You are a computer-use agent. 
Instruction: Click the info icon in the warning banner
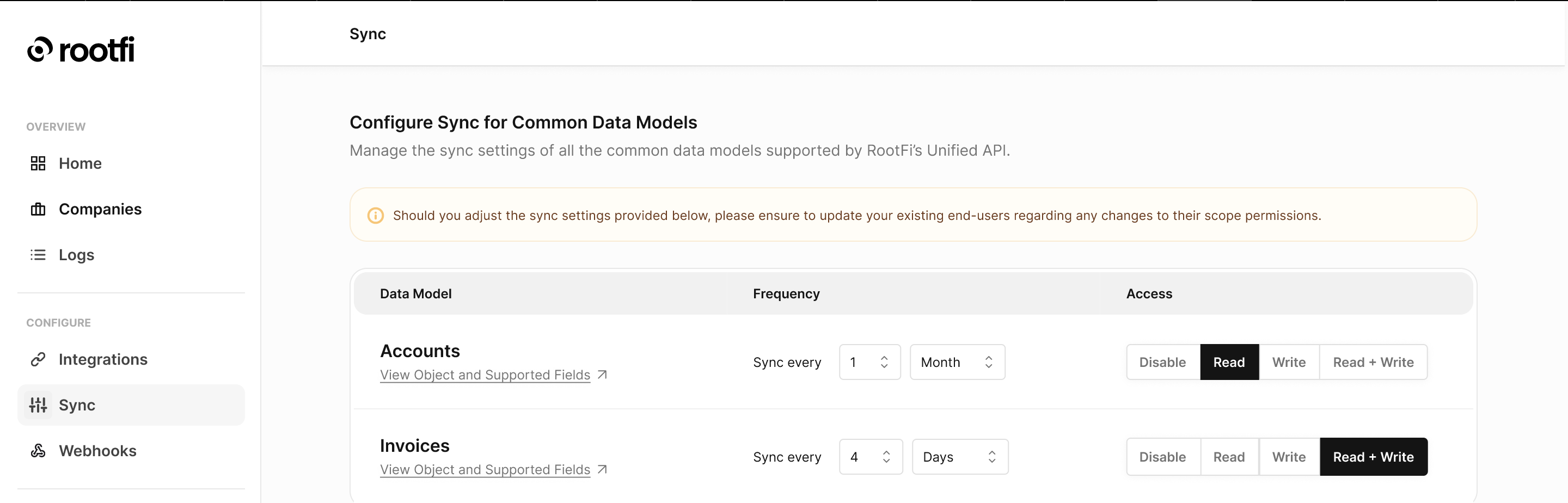tap(376, 216)
